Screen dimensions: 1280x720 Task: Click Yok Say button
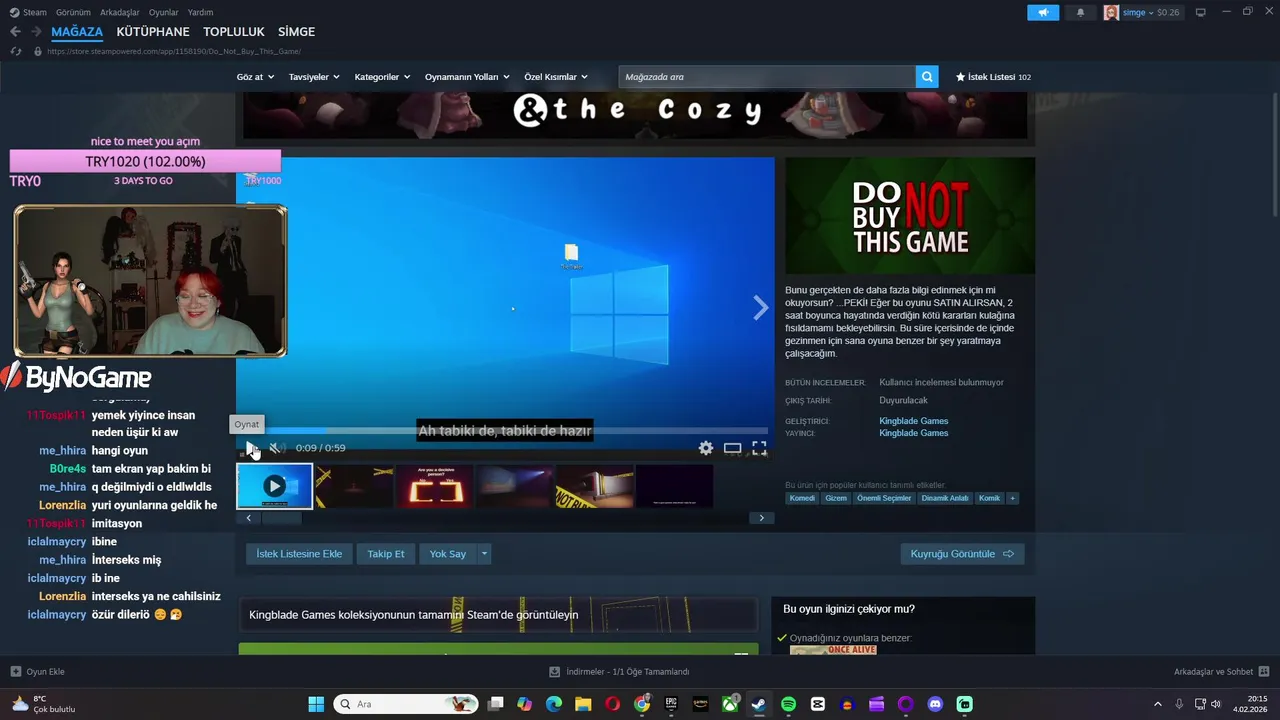(448, 553)
